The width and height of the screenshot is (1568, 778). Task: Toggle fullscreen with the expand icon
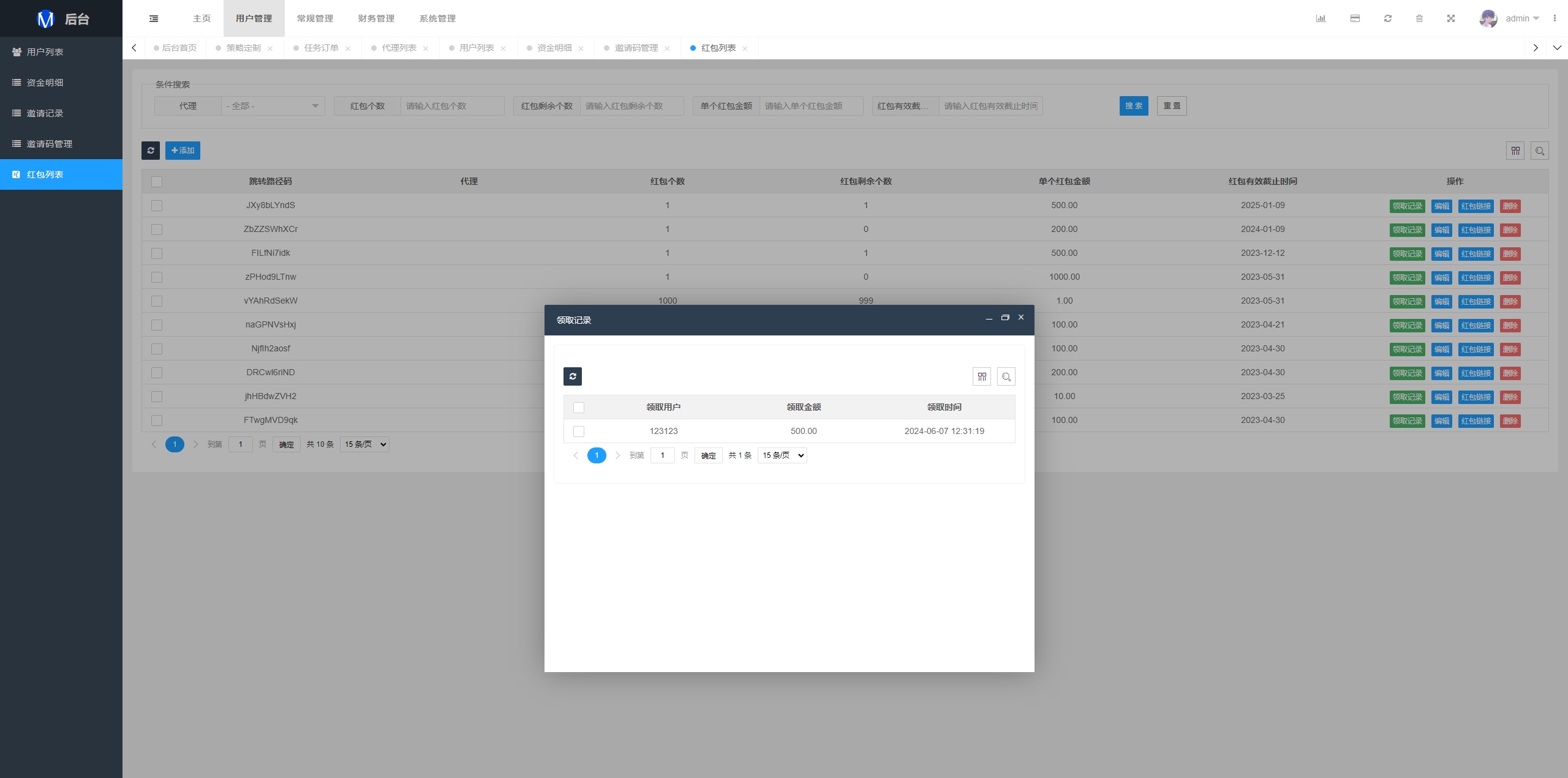pos(1451,18)
